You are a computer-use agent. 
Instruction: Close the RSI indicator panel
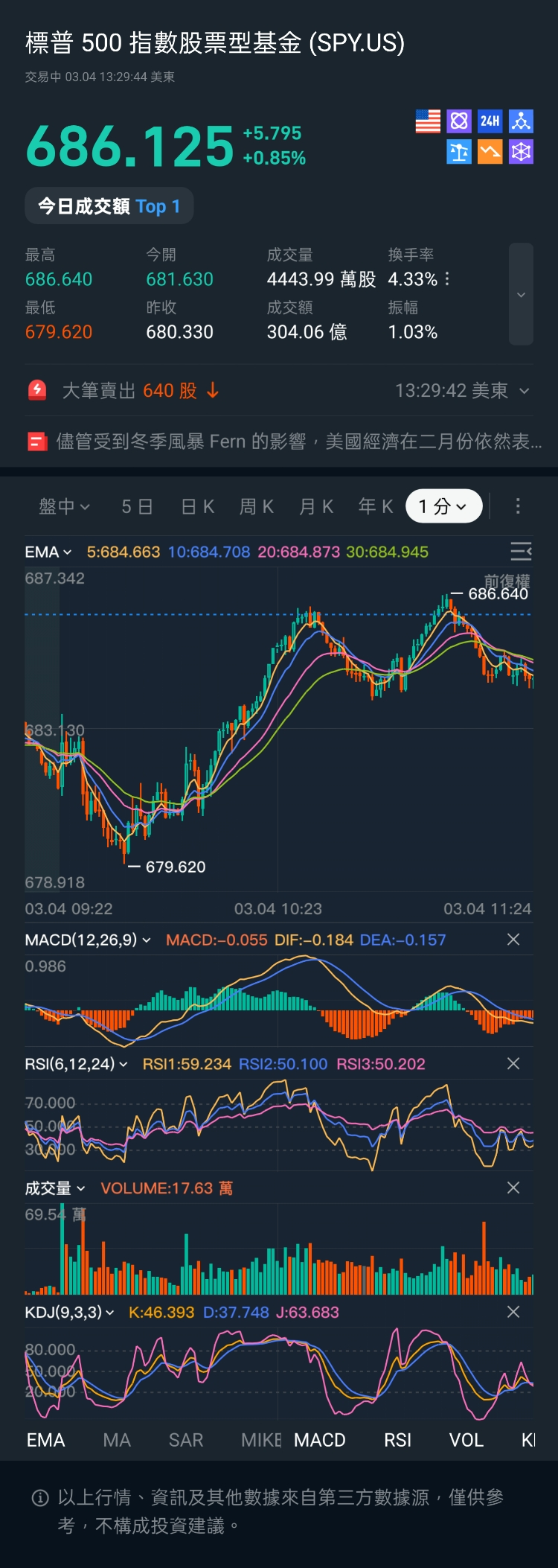(513, 1064)
